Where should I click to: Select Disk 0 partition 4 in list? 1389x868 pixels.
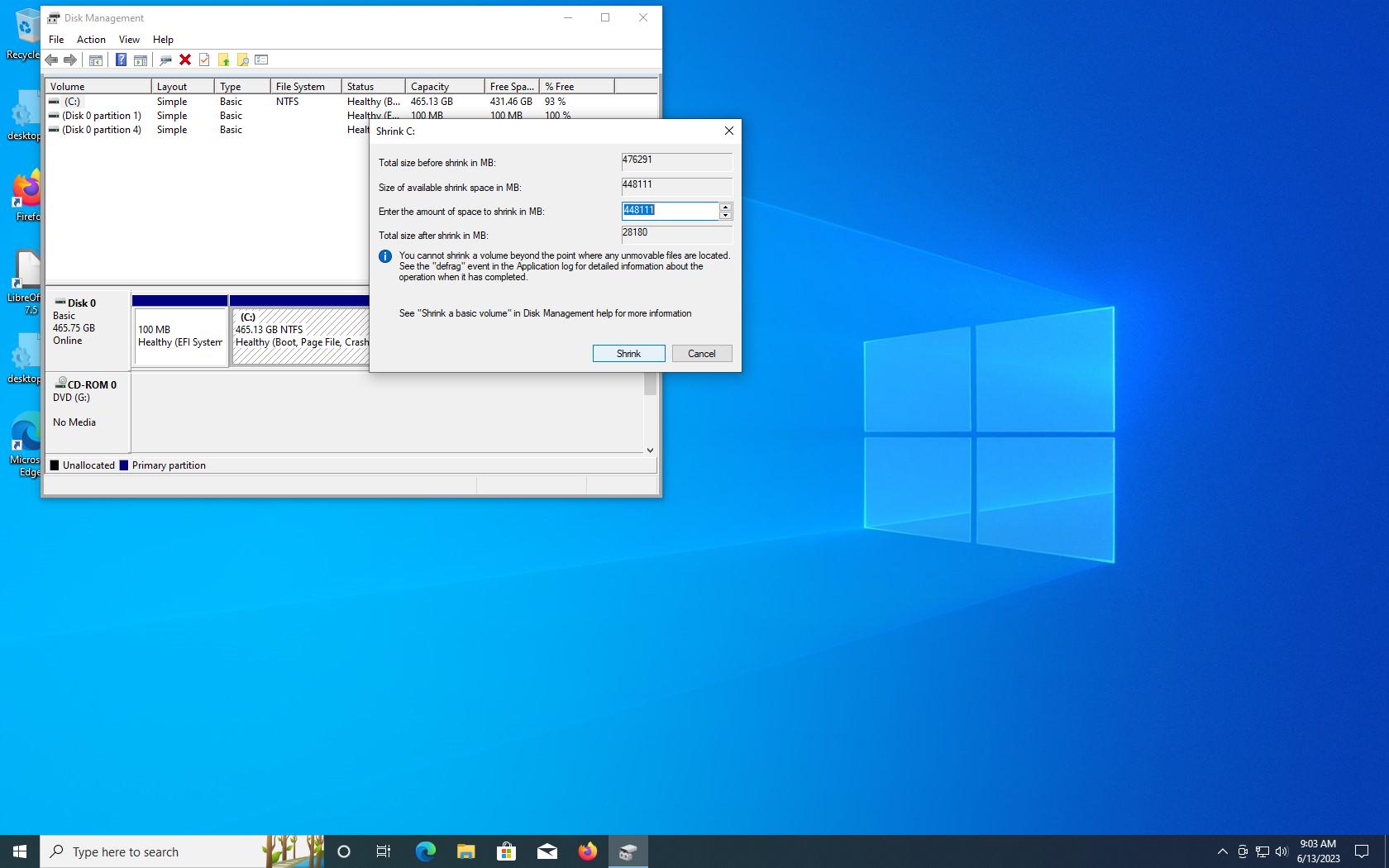coord(101,130)
